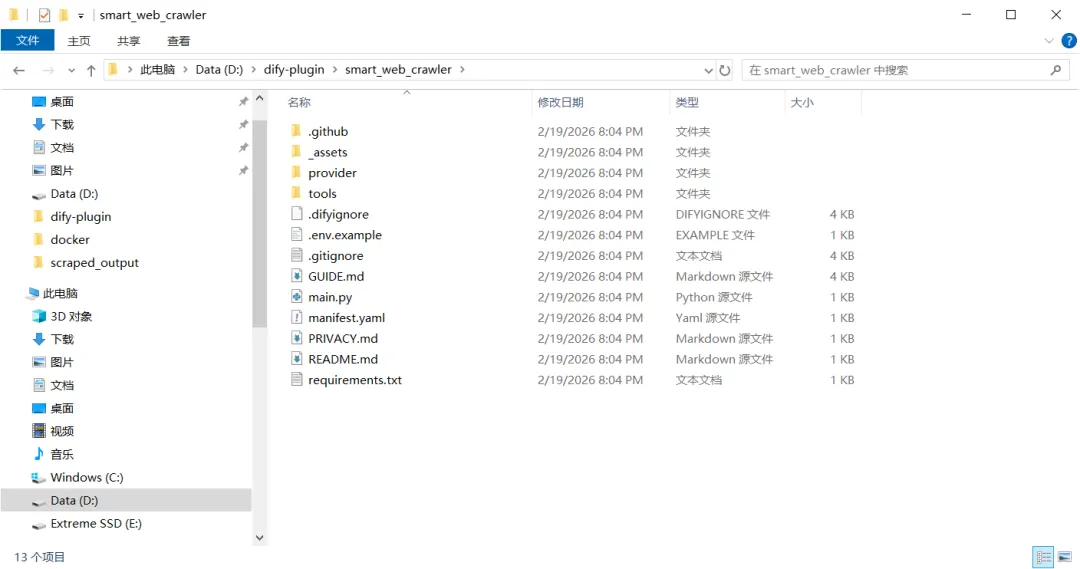
Task: Click navigation pane scroll down arrow
Action: pos(260,538)
